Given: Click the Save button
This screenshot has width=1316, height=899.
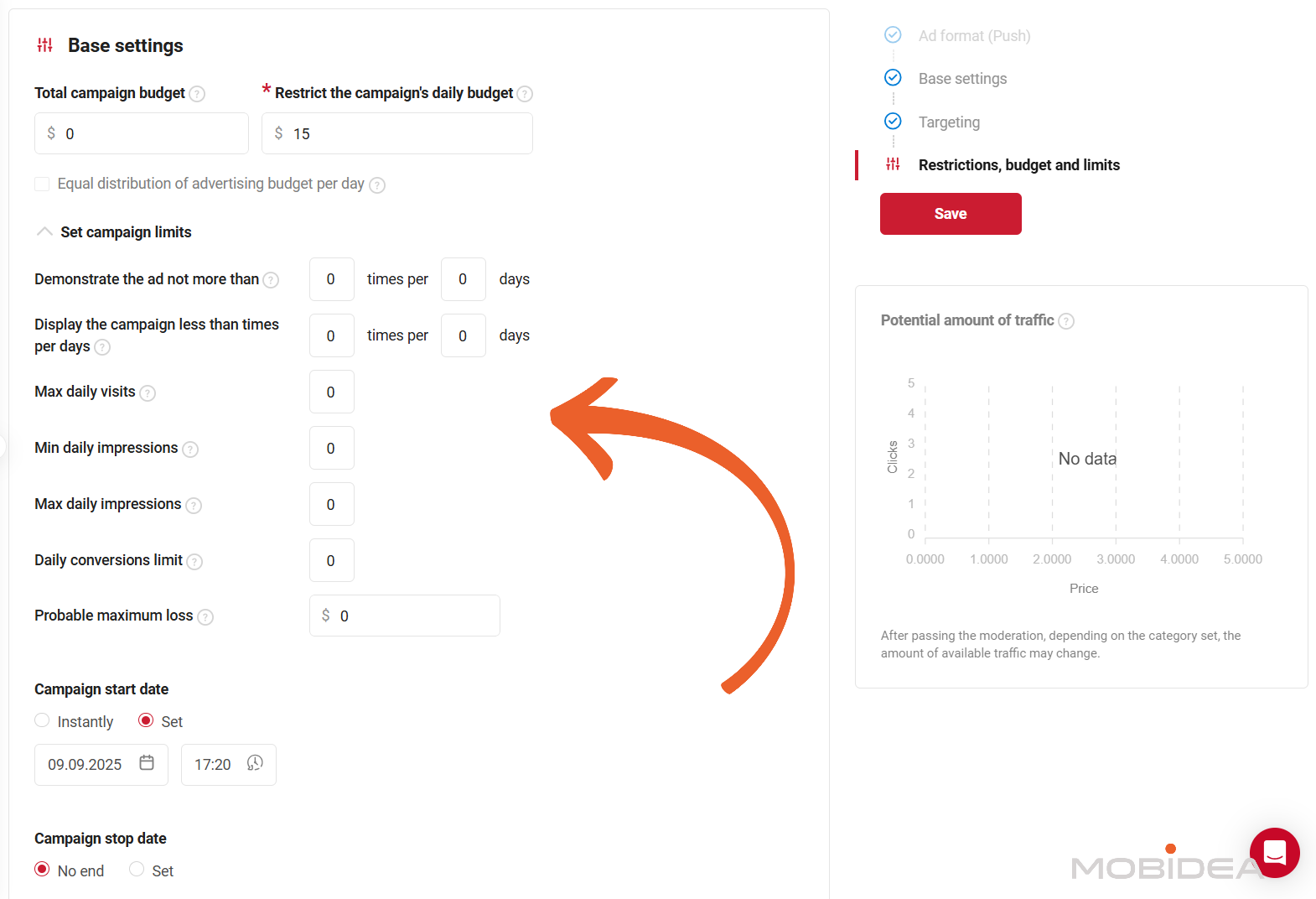Looking at the screenshot, I should [x=951, y=214].
